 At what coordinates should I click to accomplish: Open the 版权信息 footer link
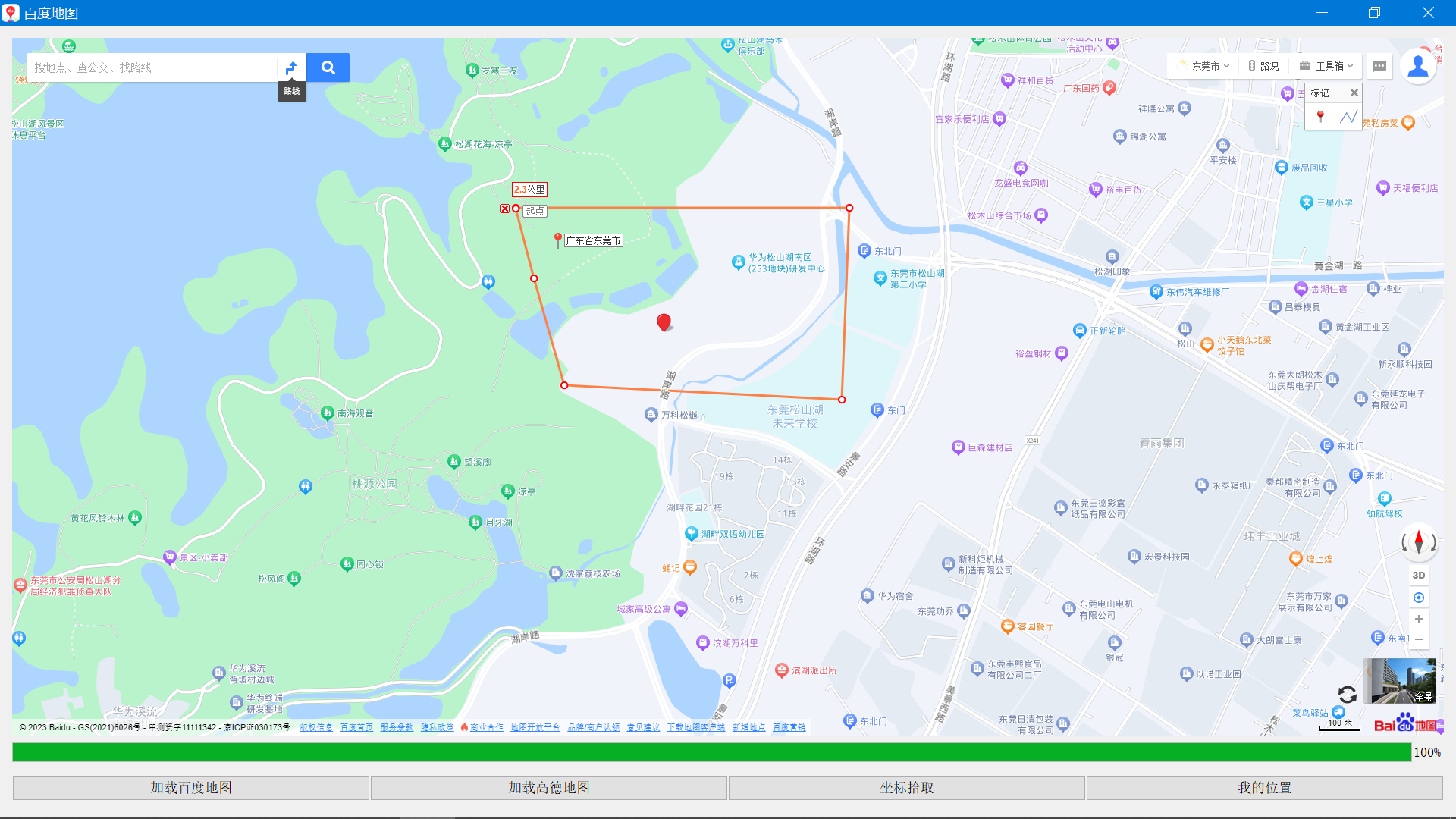click(316, 727)
